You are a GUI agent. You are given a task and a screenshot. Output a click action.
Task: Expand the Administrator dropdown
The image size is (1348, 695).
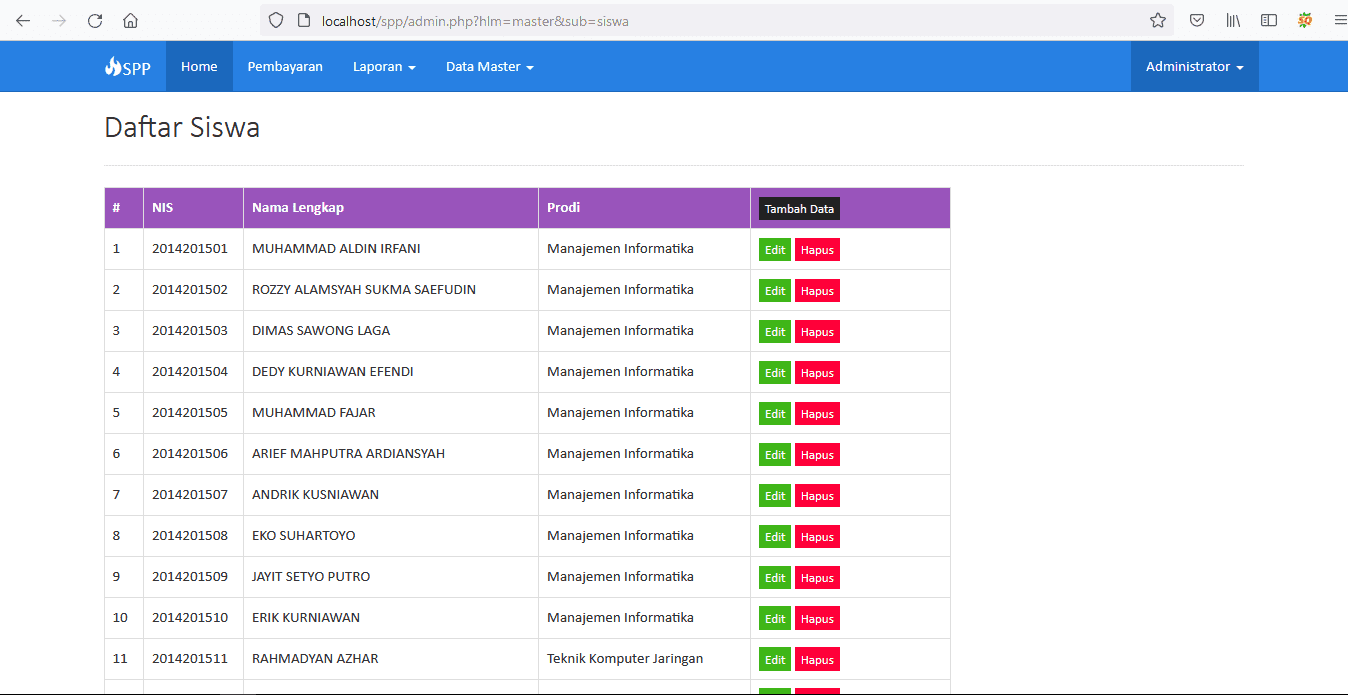pos(1194,66)
